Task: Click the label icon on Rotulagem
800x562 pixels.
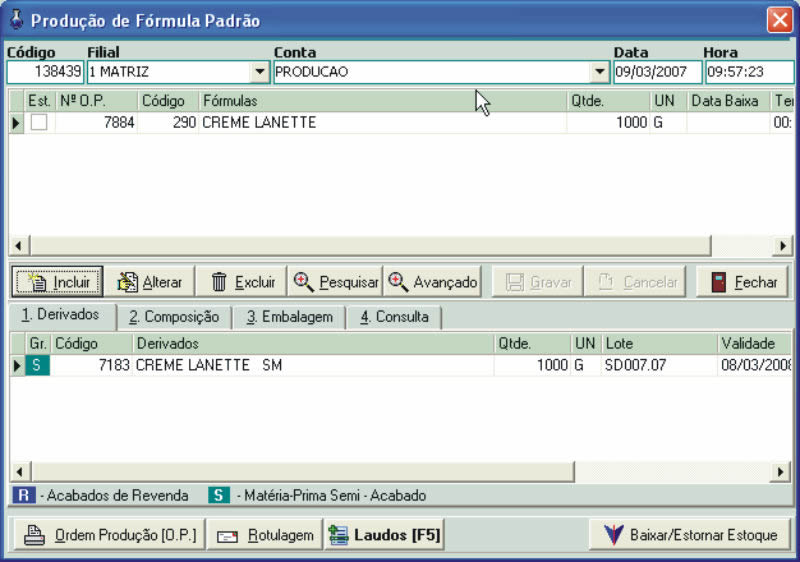Action: [x=227, y=537]
